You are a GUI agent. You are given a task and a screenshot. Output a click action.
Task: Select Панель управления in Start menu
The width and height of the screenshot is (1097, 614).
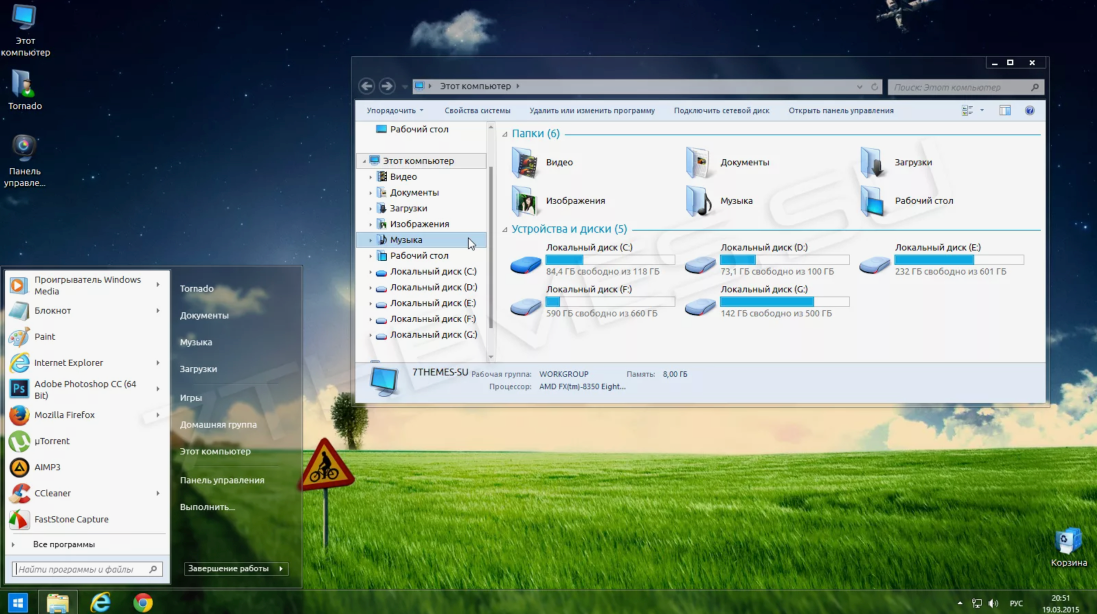[222, 480]
